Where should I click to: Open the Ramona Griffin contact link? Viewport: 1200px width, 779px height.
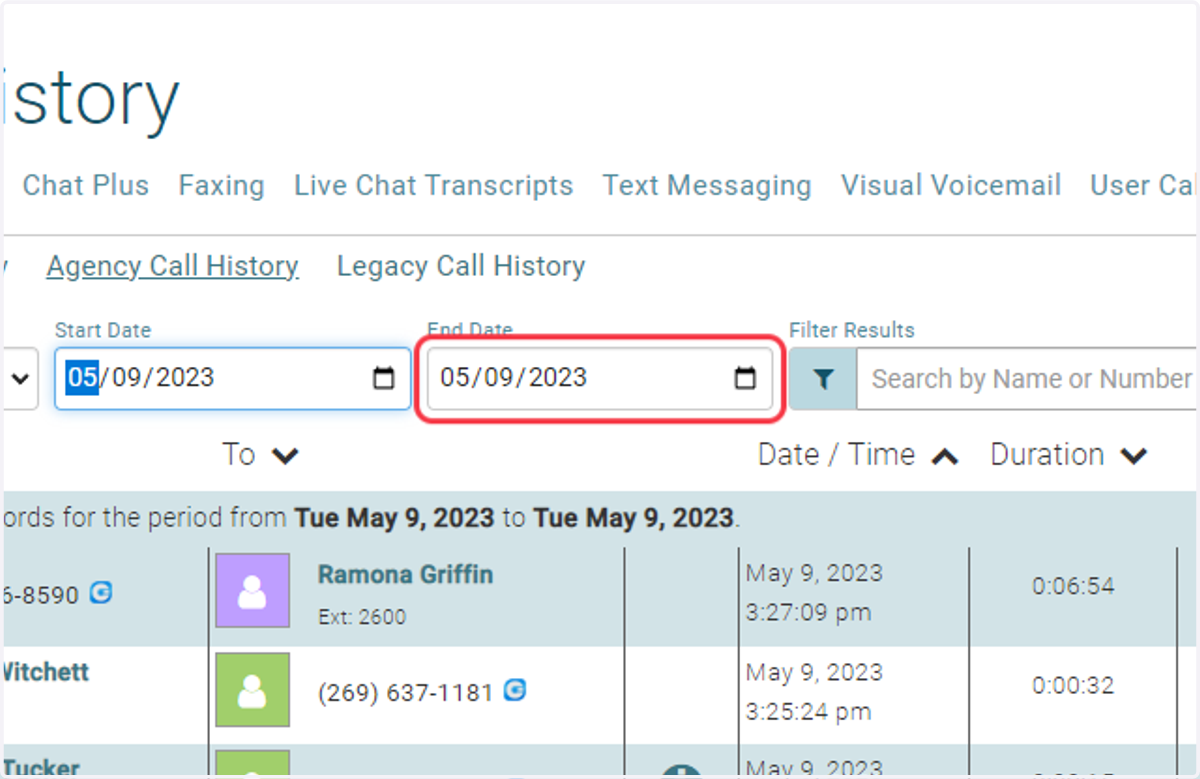tap(405, 575)
